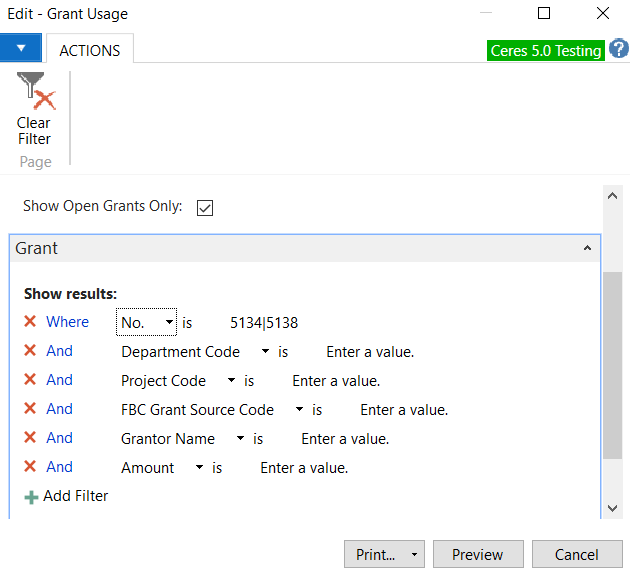
Task: Open the blue application menu dropdown
Action: point(21,48)
